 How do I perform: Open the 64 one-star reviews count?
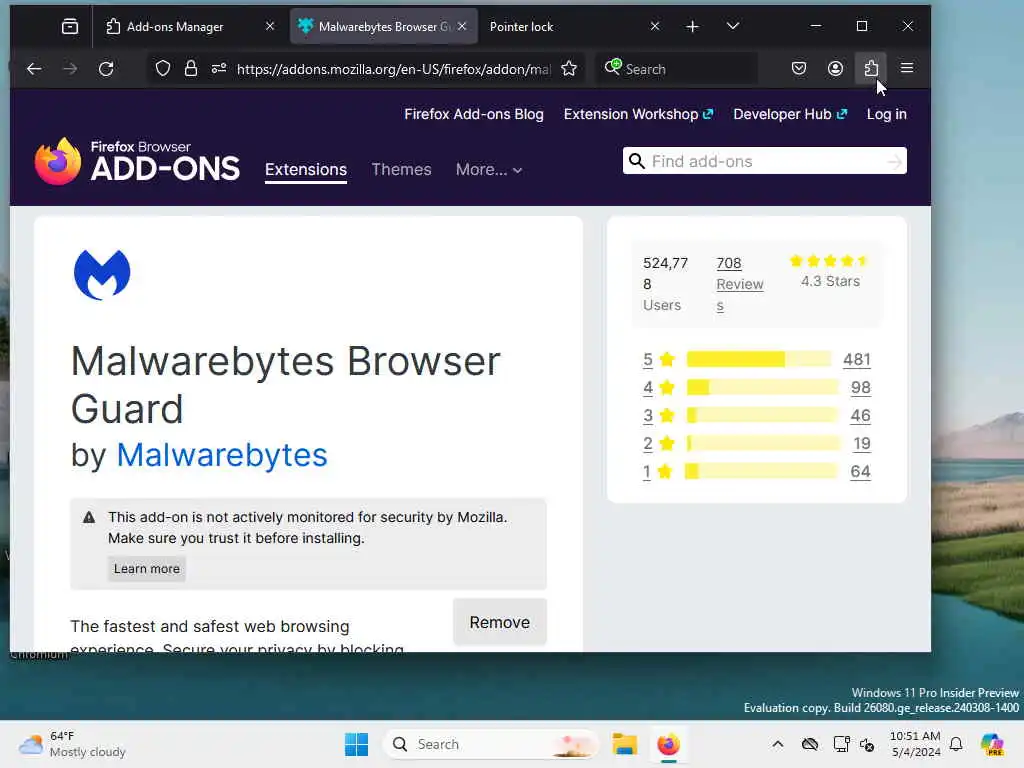coord(860,472)
